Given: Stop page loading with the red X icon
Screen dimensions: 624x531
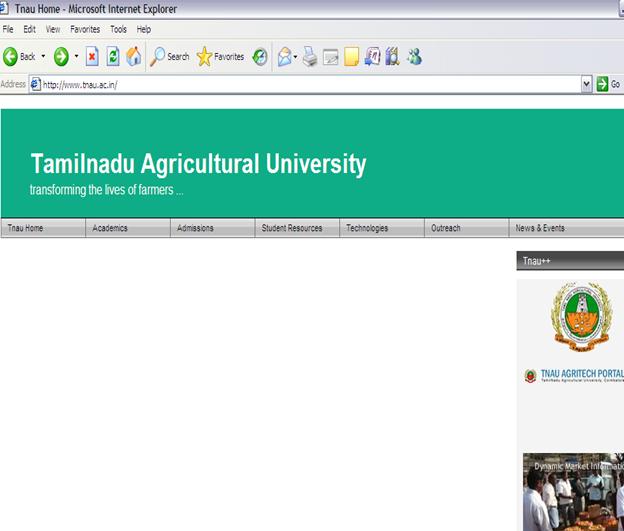Looking at the screenshot, I should pyautogui.click(x=92, y=57).
